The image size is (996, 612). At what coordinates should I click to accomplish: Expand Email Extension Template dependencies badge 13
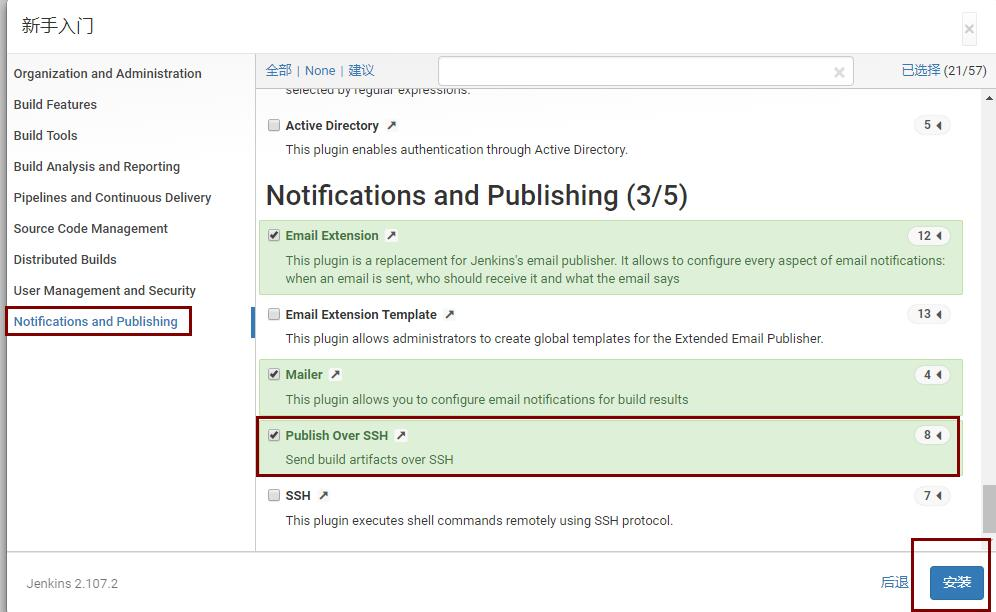[929, 314]
